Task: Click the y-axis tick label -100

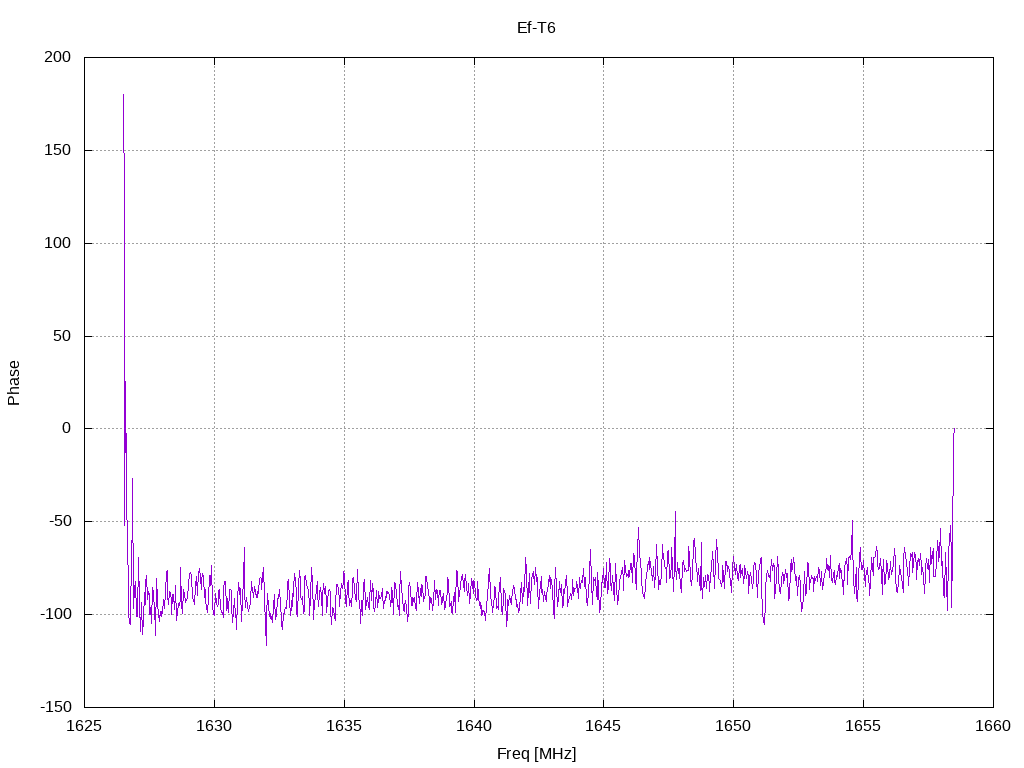Action: pos(56,615)
